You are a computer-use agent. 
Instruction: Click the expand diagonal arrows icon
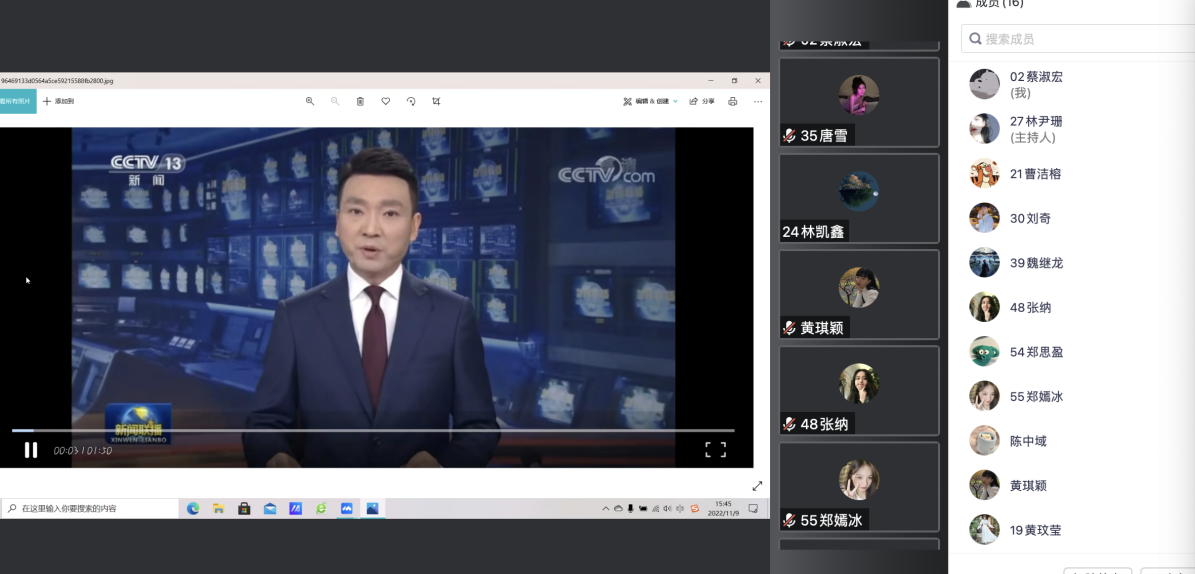(x=757, y=486)
